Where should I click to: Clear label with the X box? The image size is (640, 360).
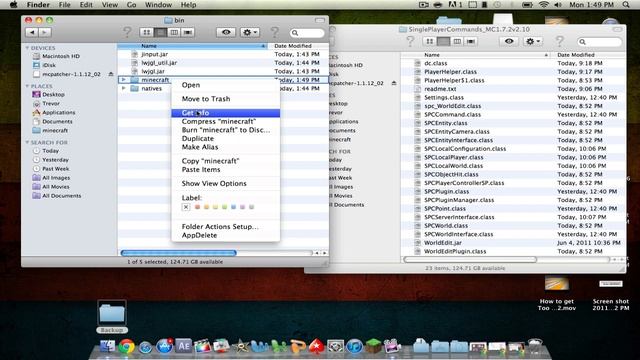click(x=186, y=207)
